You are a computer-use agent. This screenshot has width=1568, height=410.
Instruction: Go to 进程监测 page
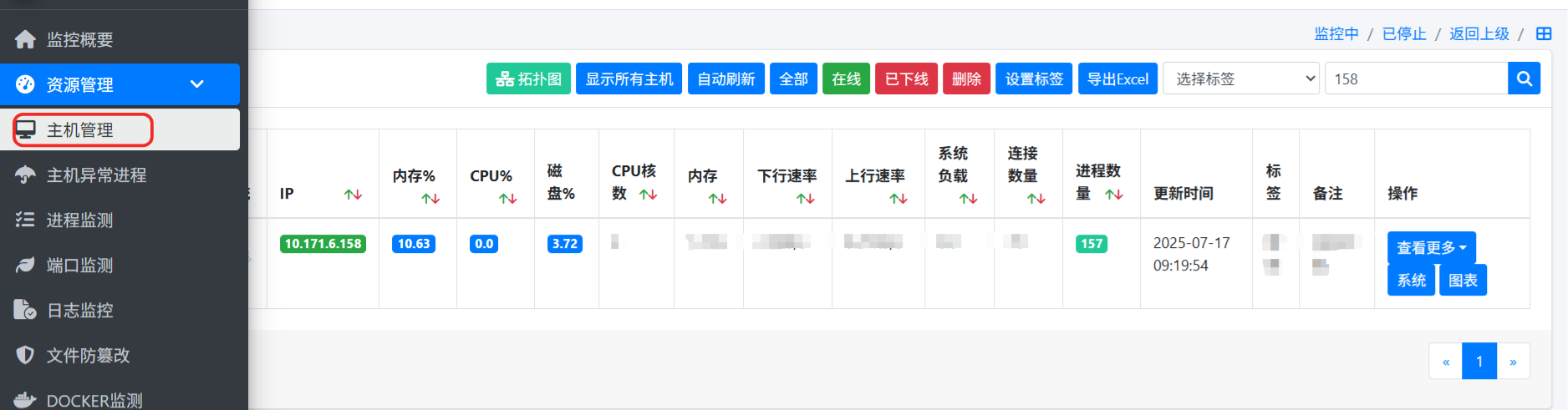79,220
